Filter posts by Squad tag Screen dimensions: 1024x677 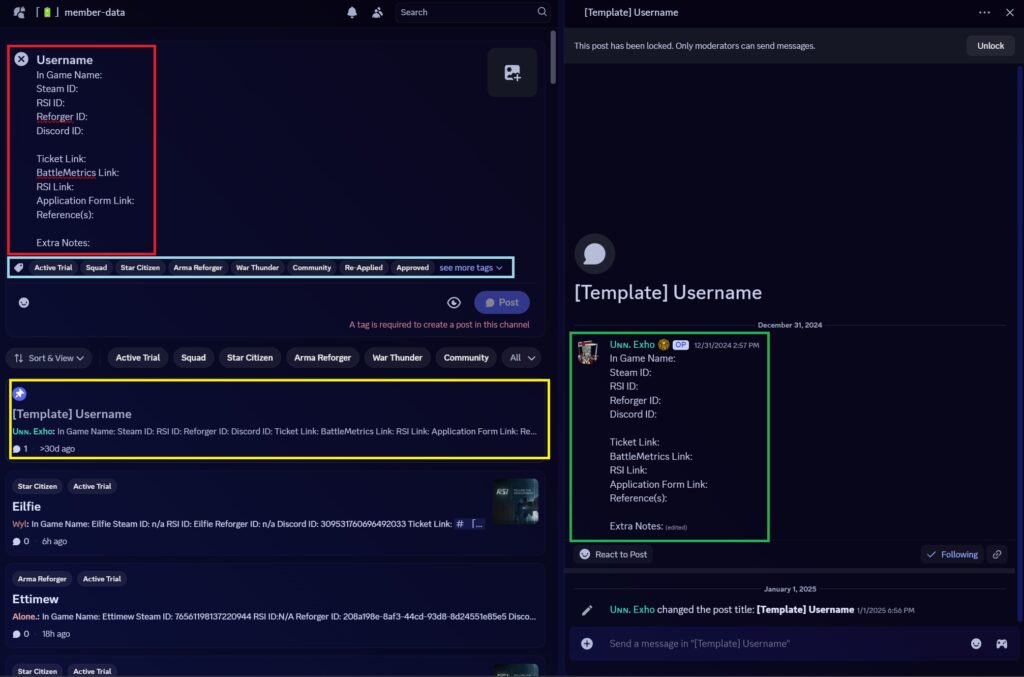tap(193, 358)
